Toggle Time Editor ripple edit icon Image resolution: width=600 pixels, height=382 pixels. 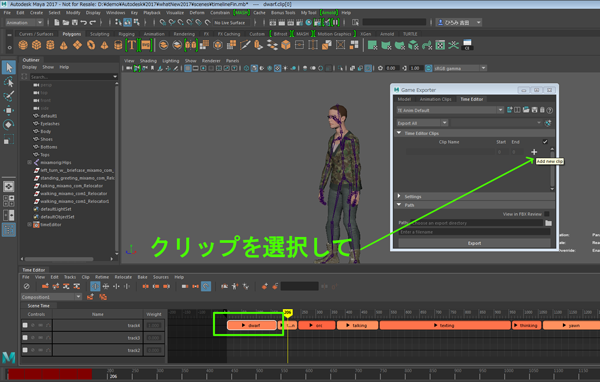pyautogui.click(x=95, y=286)
